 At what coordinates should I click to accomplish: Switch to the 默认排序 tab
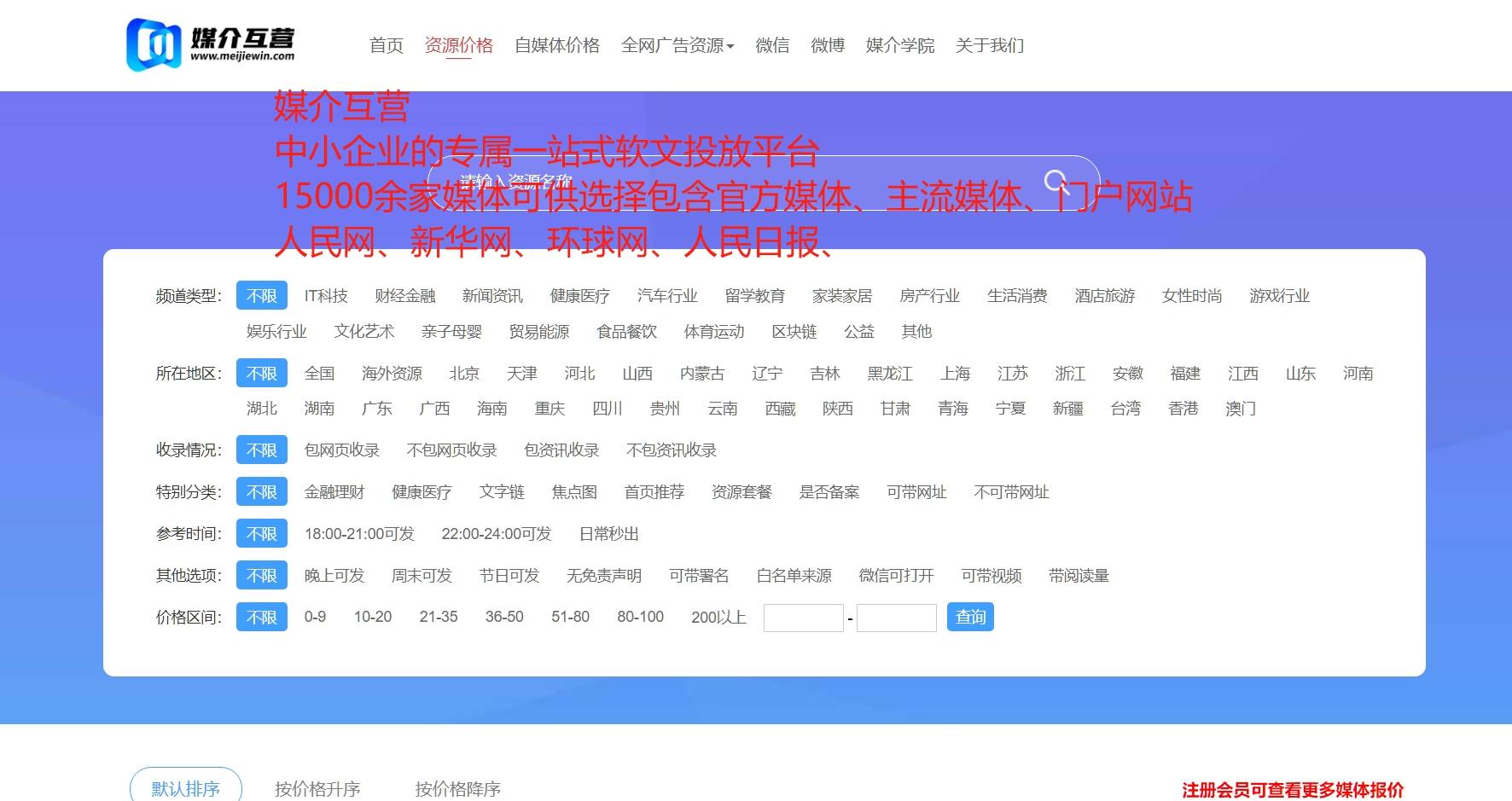click(186, 788)
